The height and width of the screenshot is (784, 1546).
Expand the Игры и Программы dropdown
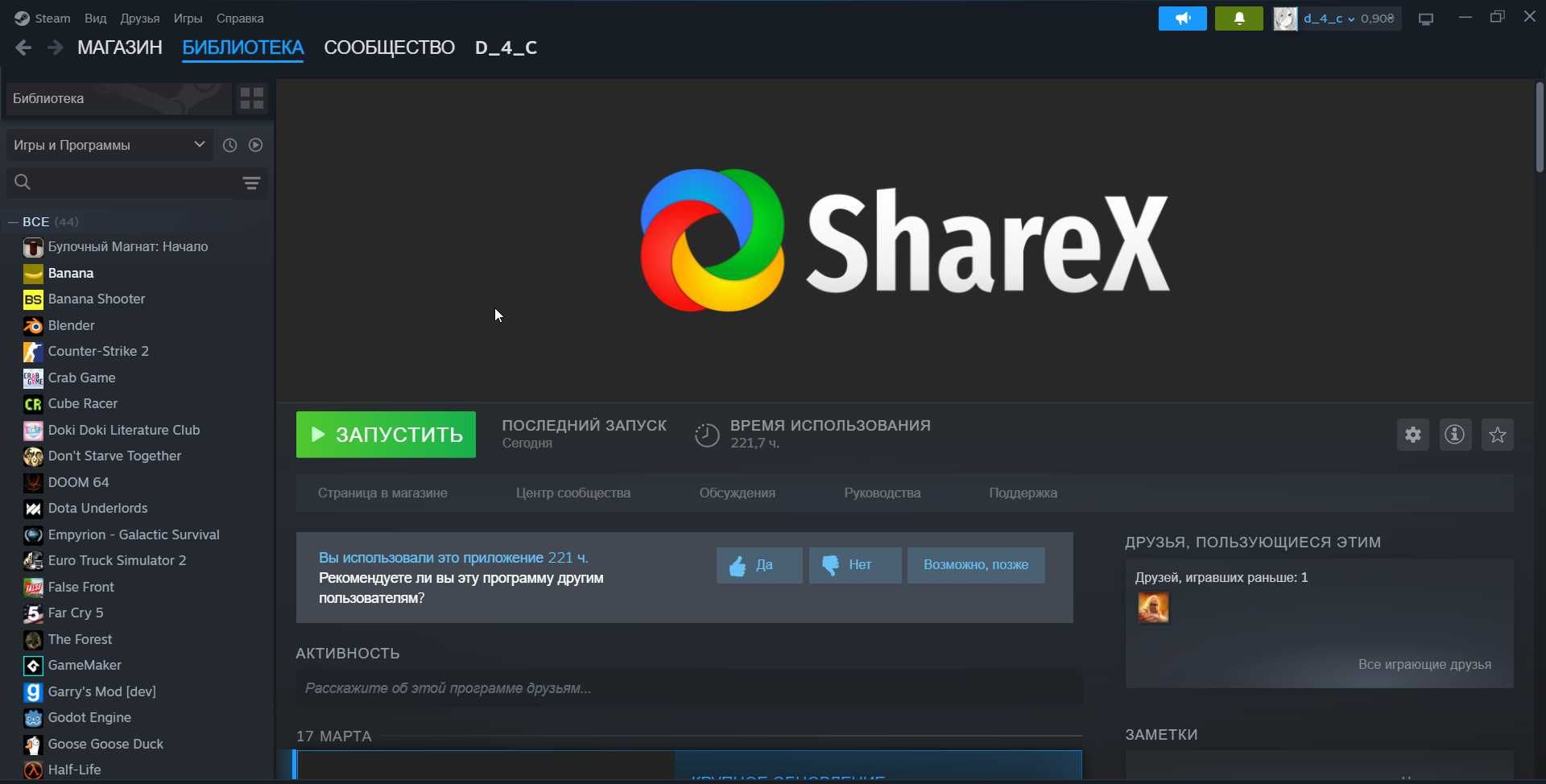coord(110,145)
